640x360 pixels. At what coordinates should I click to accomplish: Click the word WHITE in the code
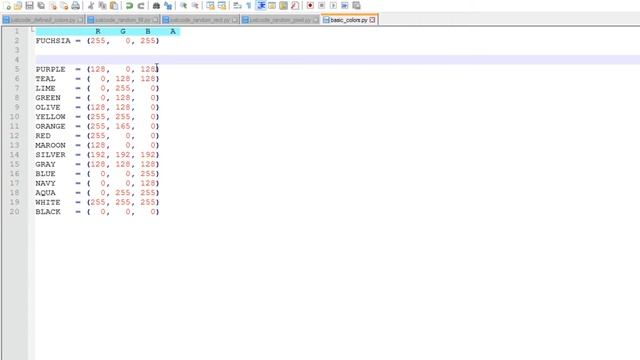pos(48,202)
